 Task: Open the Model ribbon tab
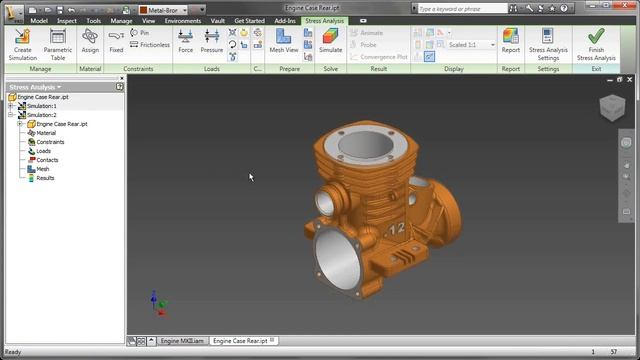point(39,21)
